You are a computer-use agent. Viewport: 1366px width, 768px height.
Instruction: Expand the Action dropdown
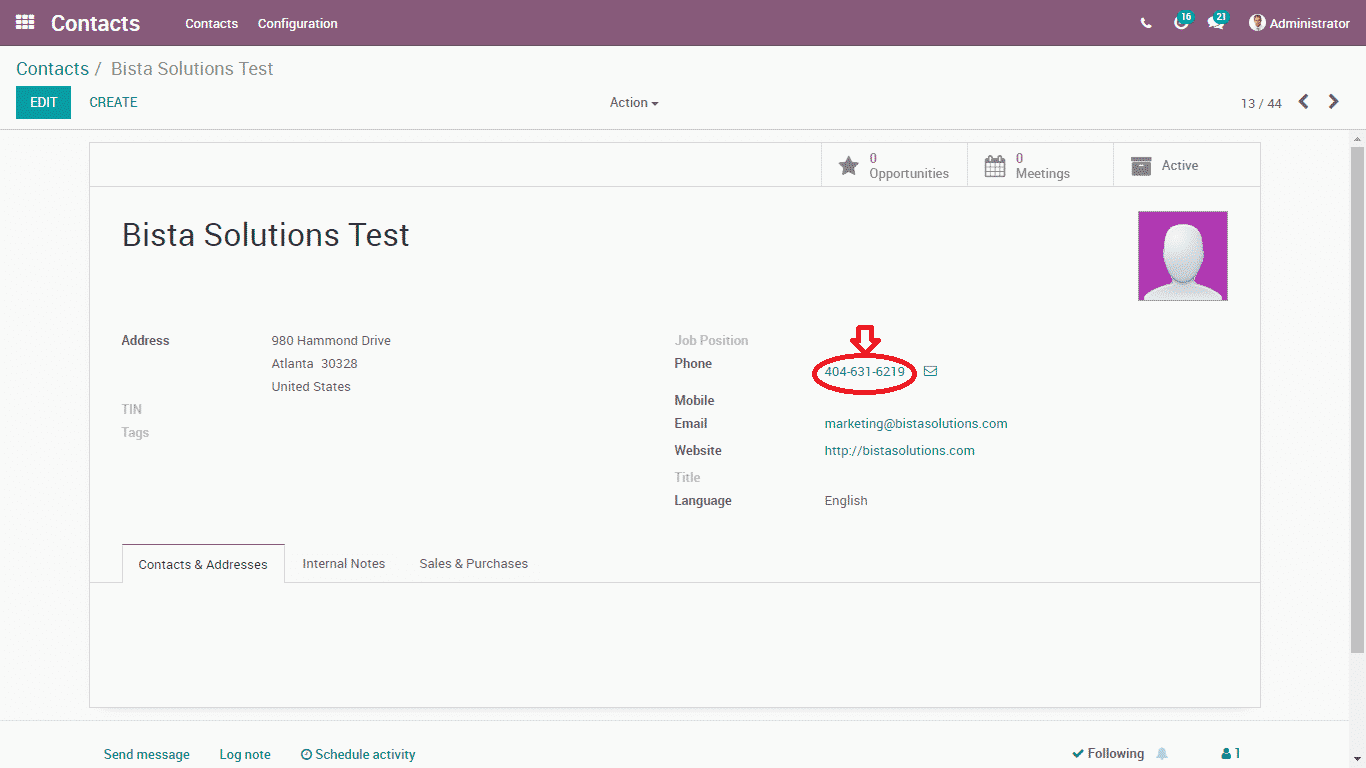tap(634, 103)
